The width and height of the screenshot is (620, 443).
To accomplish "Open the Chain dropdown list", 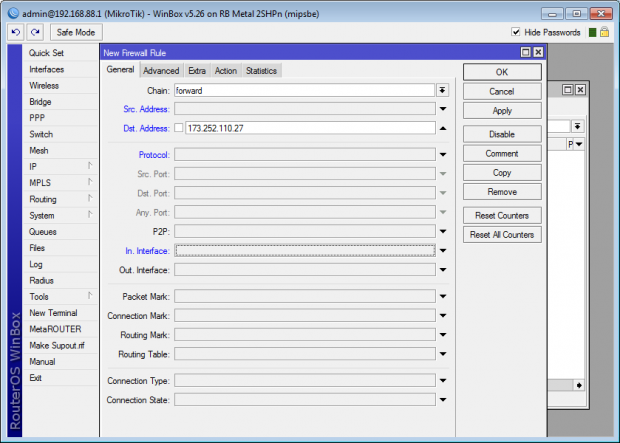I will coord(442,91).
